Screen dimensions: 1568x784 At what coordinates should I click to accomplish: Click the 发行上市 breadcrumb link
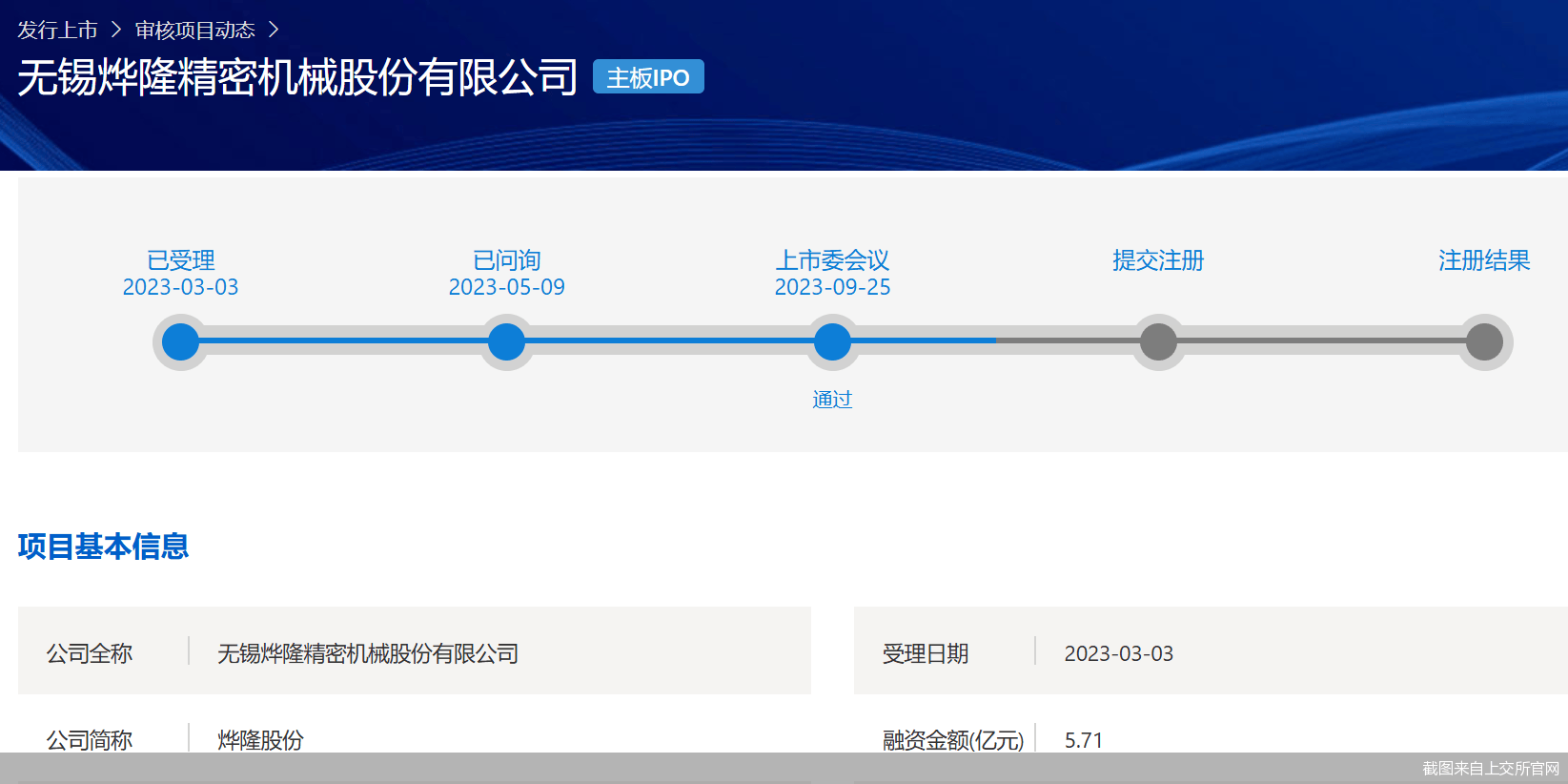[57, 31]
